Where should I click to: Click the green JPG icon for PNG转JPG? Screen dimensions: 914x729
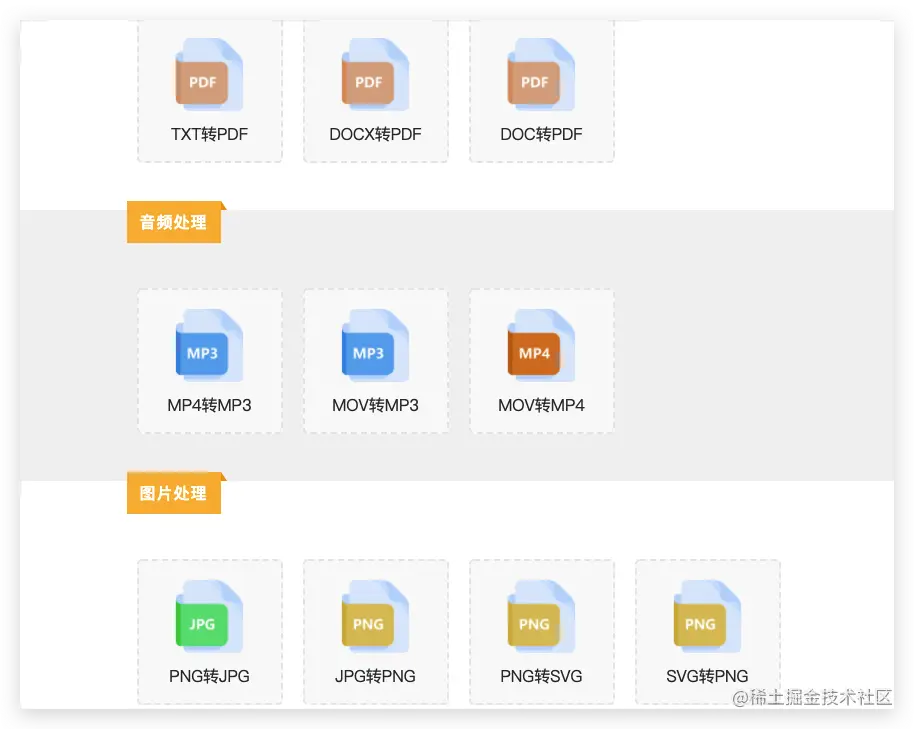209,617
